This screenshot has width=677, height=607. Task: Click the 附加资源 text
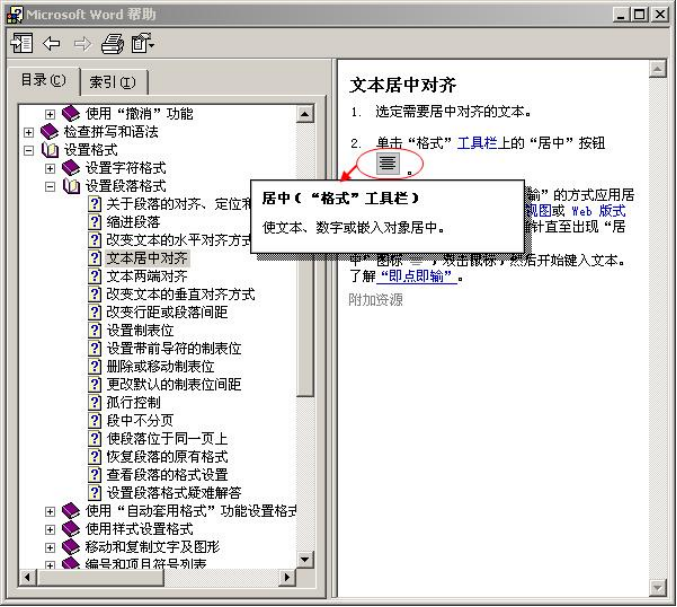click(x=376, y=300)
